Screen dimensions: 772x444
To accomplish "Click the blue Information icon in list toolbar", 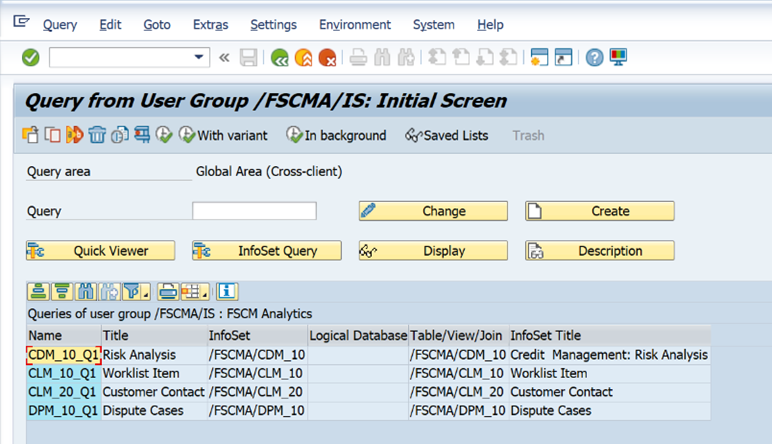I will point(227,292).
